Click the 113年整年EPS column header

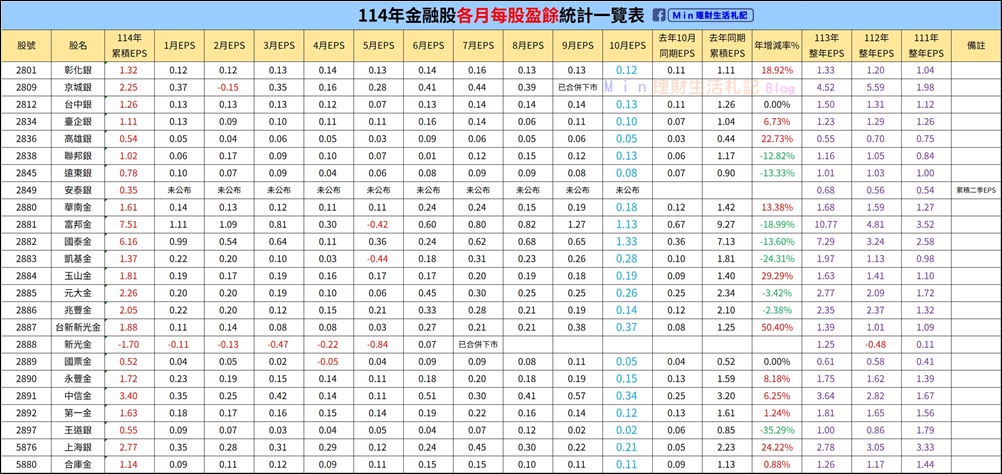tap(826, 46)
